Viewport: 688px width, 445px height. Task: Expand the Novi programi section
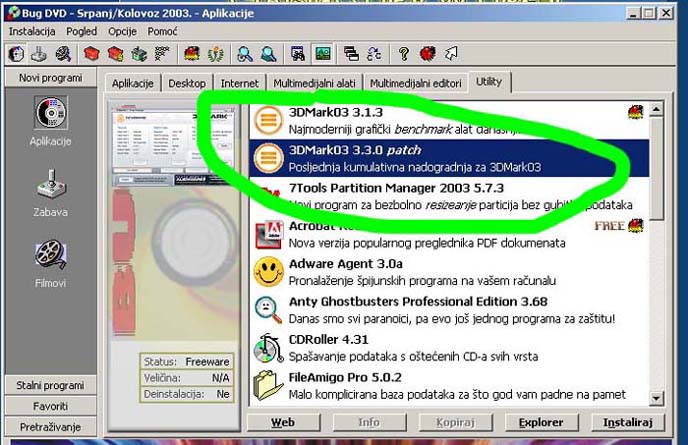click(50, 78)
